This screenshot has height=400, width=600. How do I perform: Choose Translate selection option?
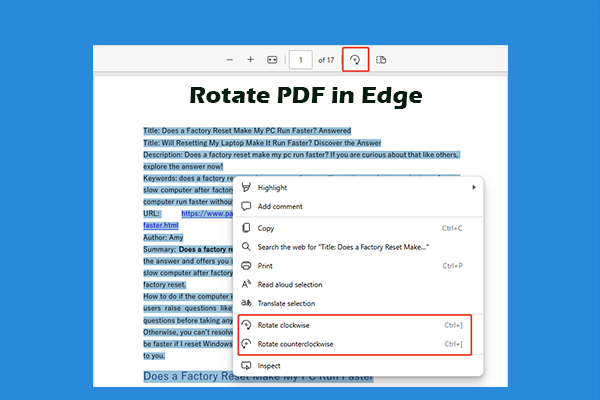(358, 303)
